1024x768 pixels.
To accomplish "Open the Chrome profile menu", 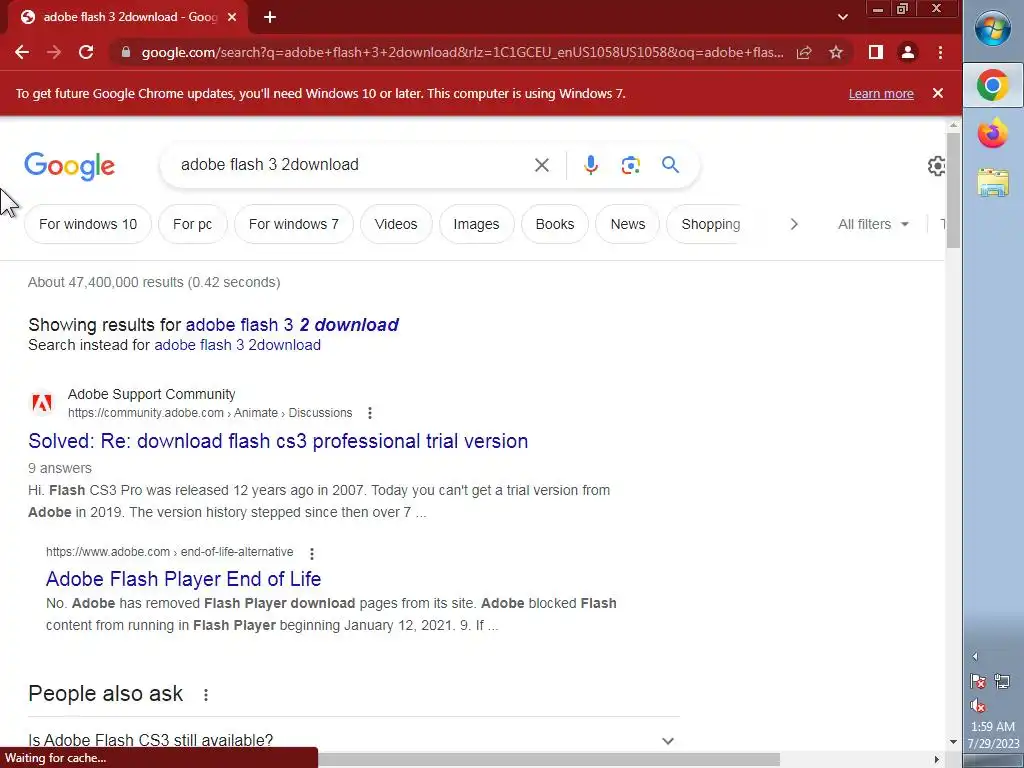I will (x=908, y=53).
